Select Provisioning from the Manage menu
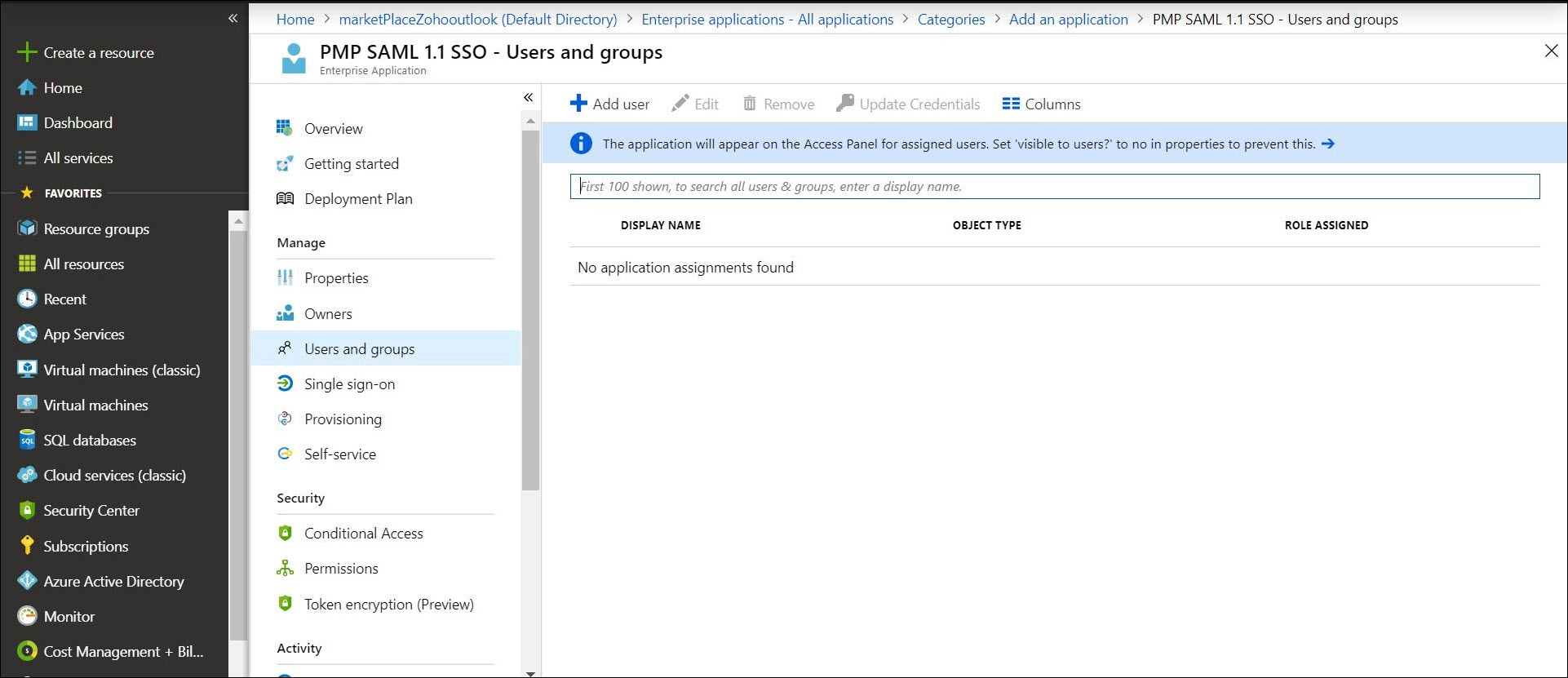 [x=343, y=419]
